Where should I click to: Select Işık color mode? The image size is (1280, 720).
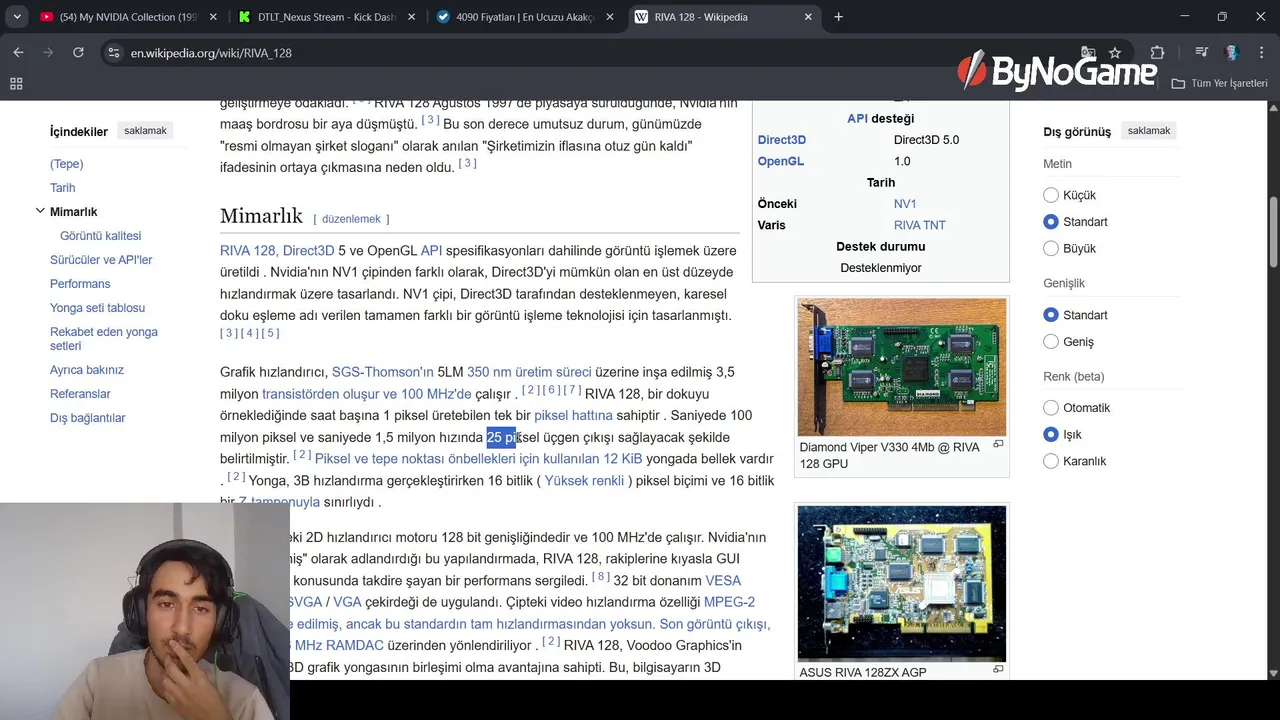click(1051, 435)
